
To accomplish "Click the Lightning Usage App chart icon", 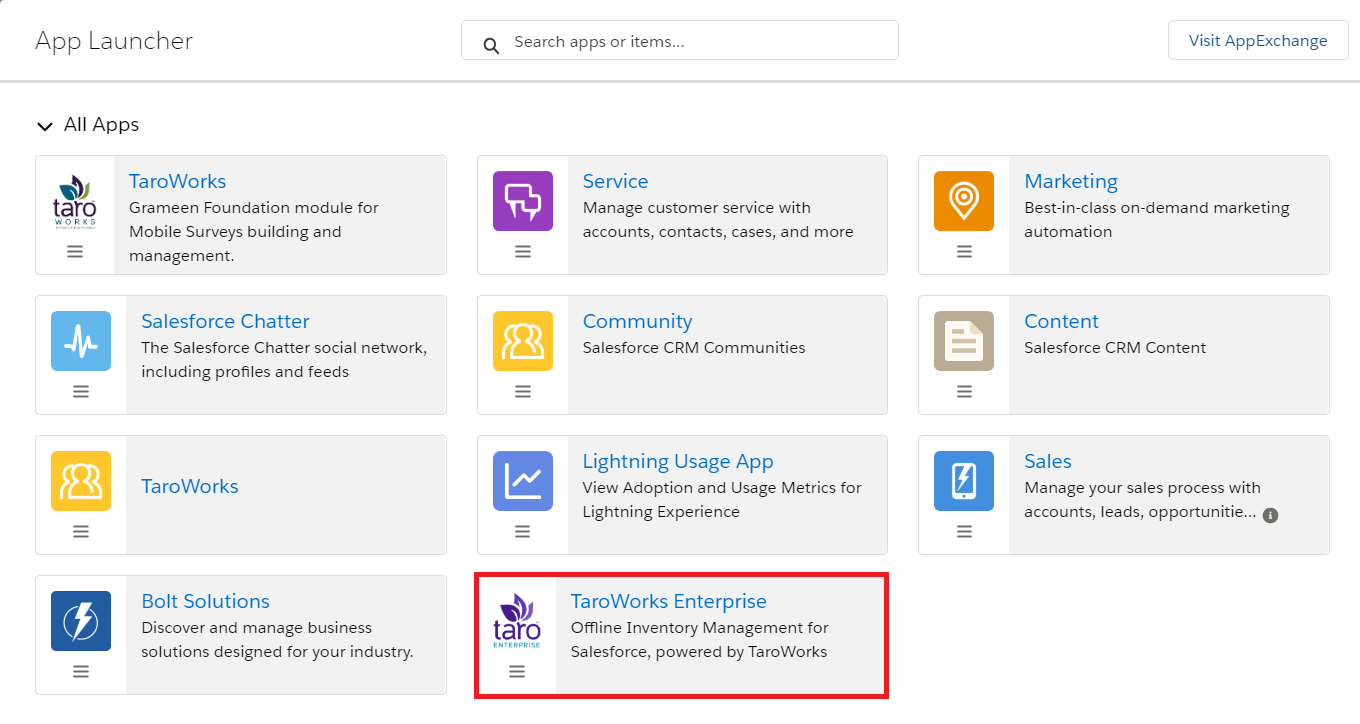I will pyautogui.click(x=523, y=481).
